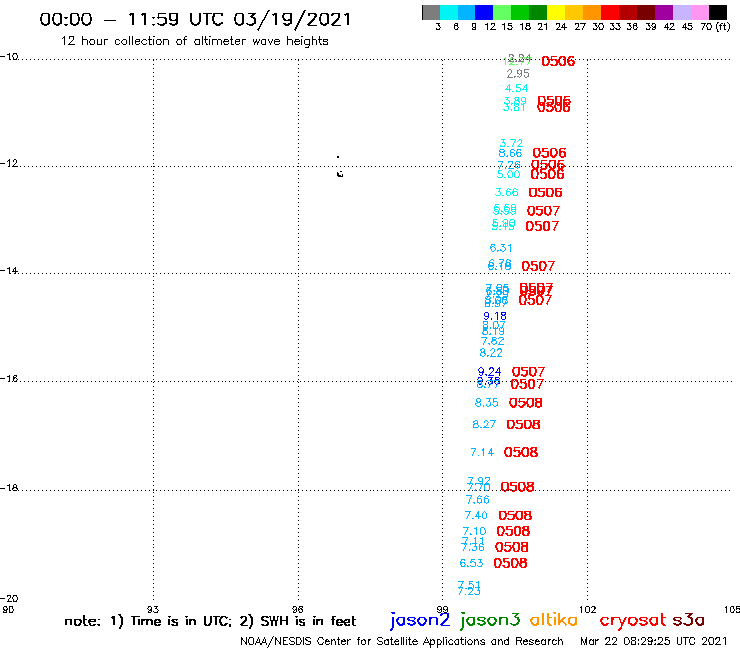740x650 pixels.
Task: Click the longitude axis label '90'
Action: 8,609
